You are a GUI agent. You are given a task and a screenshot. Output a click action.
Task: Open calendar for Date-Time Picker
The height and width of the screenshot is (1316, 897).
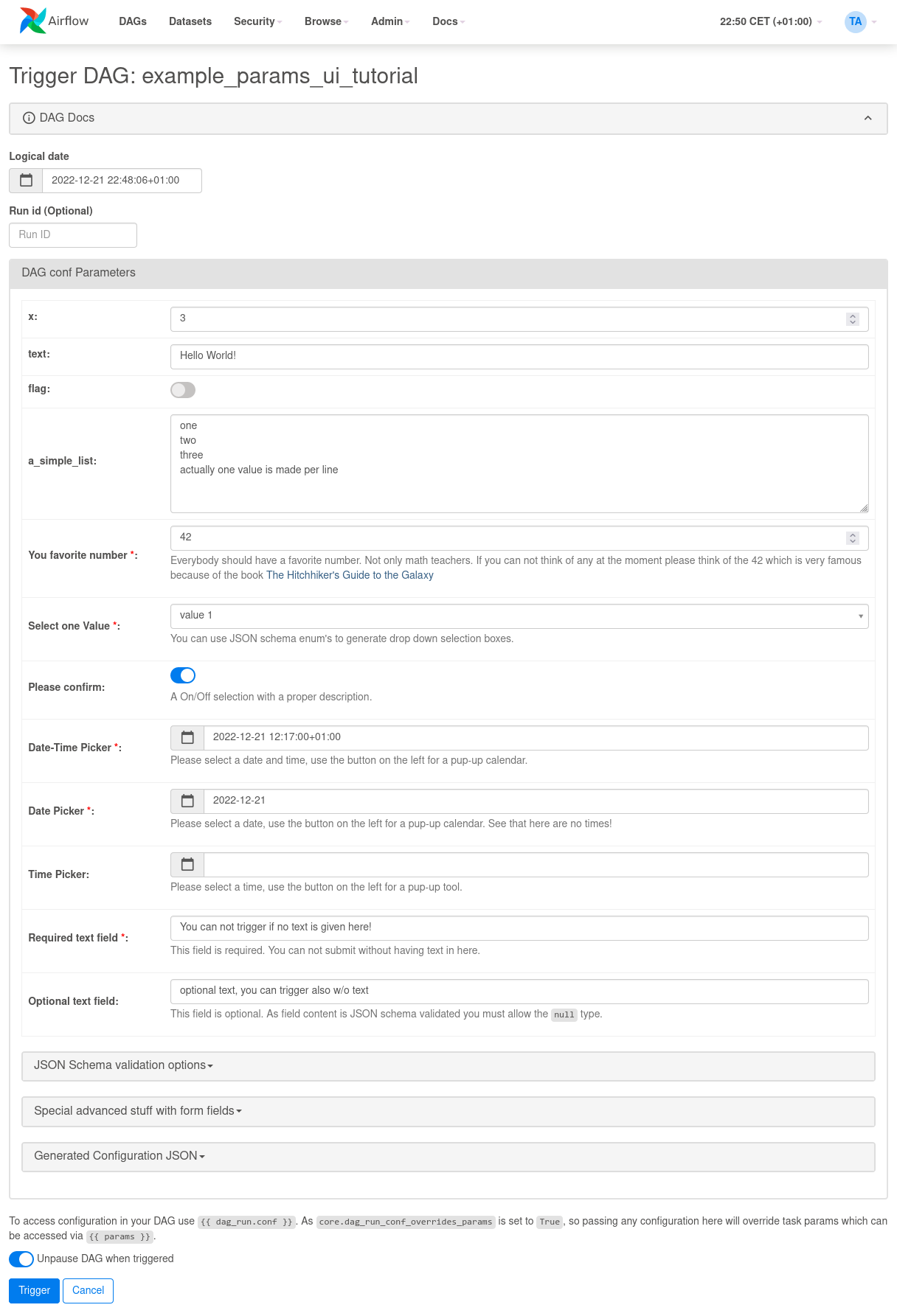187,738
